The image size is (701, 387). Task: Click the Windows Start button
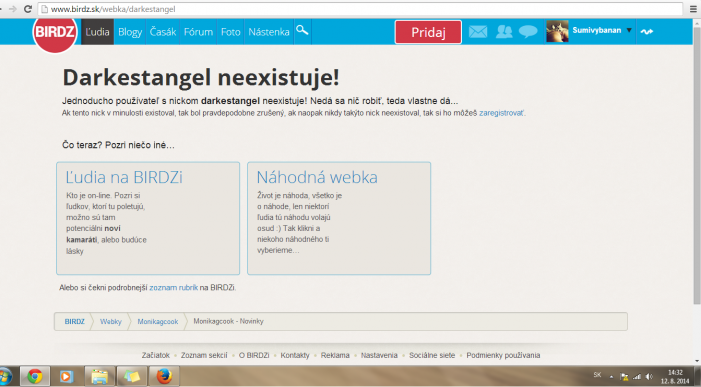[x=5, y=376]
